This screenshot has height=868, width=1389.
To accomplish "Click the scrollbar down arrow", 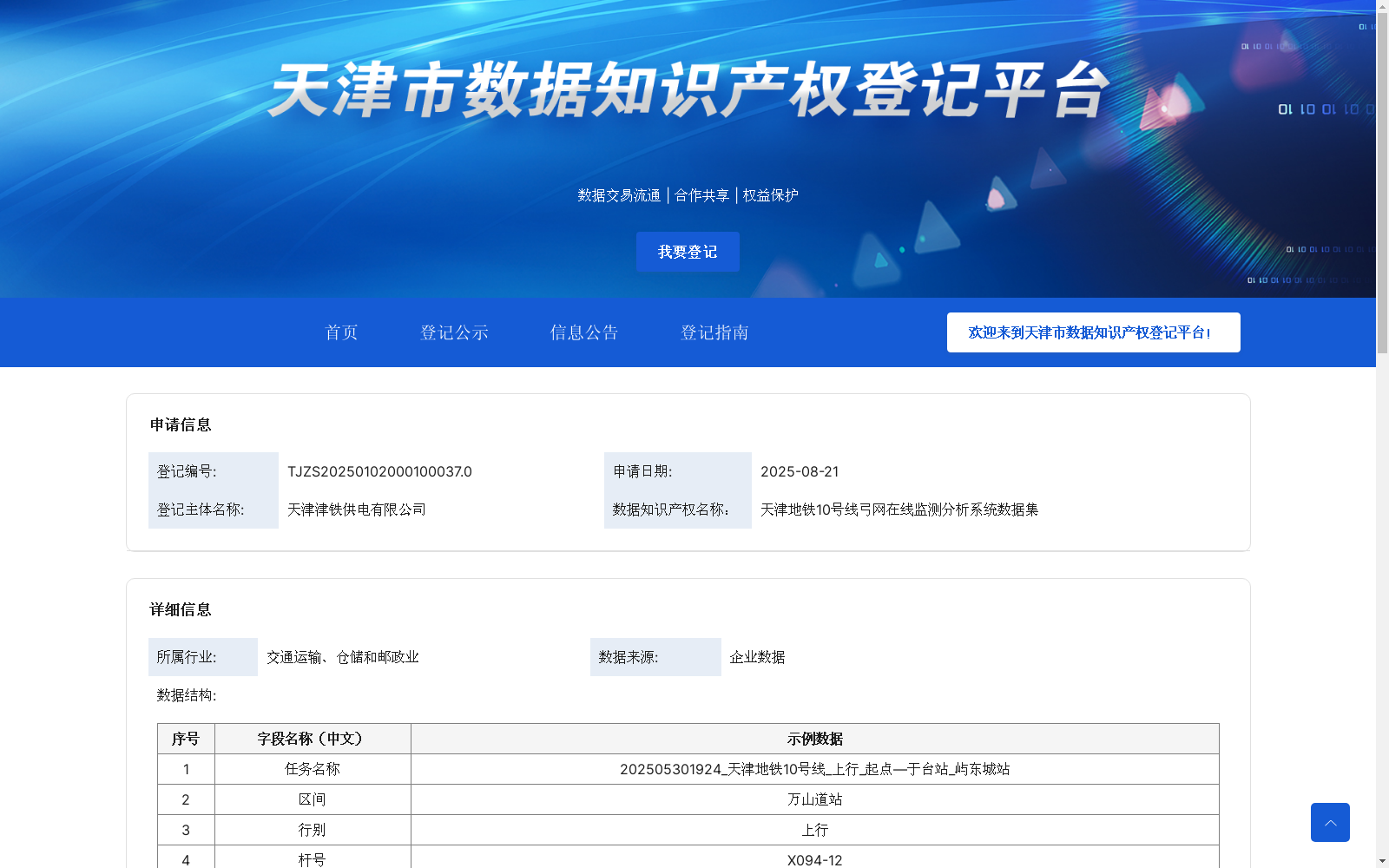I will click(x=1382, y=861).
